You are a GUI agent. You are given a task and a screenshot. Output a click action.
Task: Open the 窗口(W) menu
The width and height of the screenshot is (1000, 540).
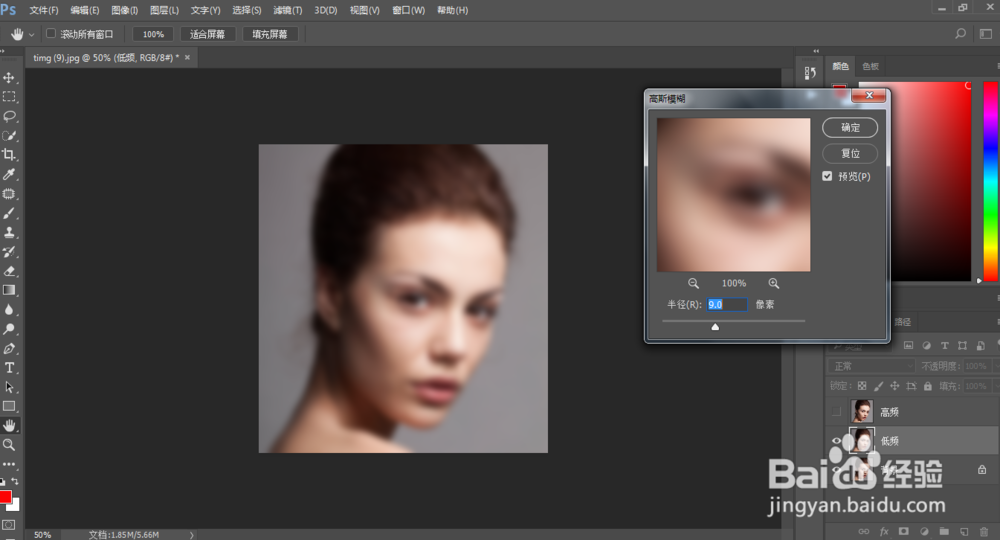409,10
